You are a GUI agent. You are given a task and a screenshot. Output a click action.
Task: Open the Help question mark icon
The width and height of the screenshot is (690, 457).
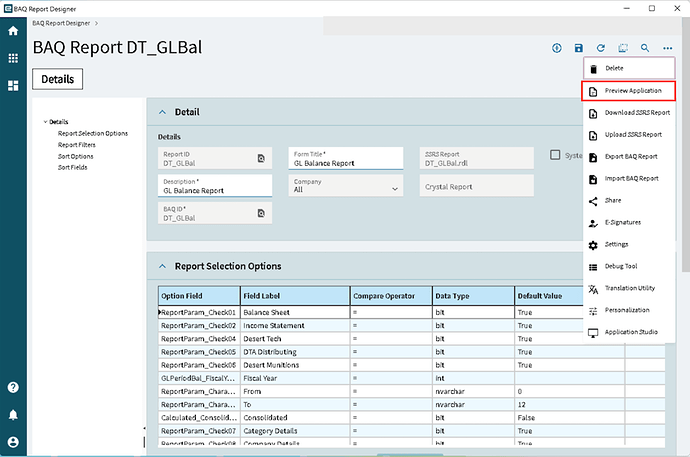pyautogui.click(x=13, y=388)
